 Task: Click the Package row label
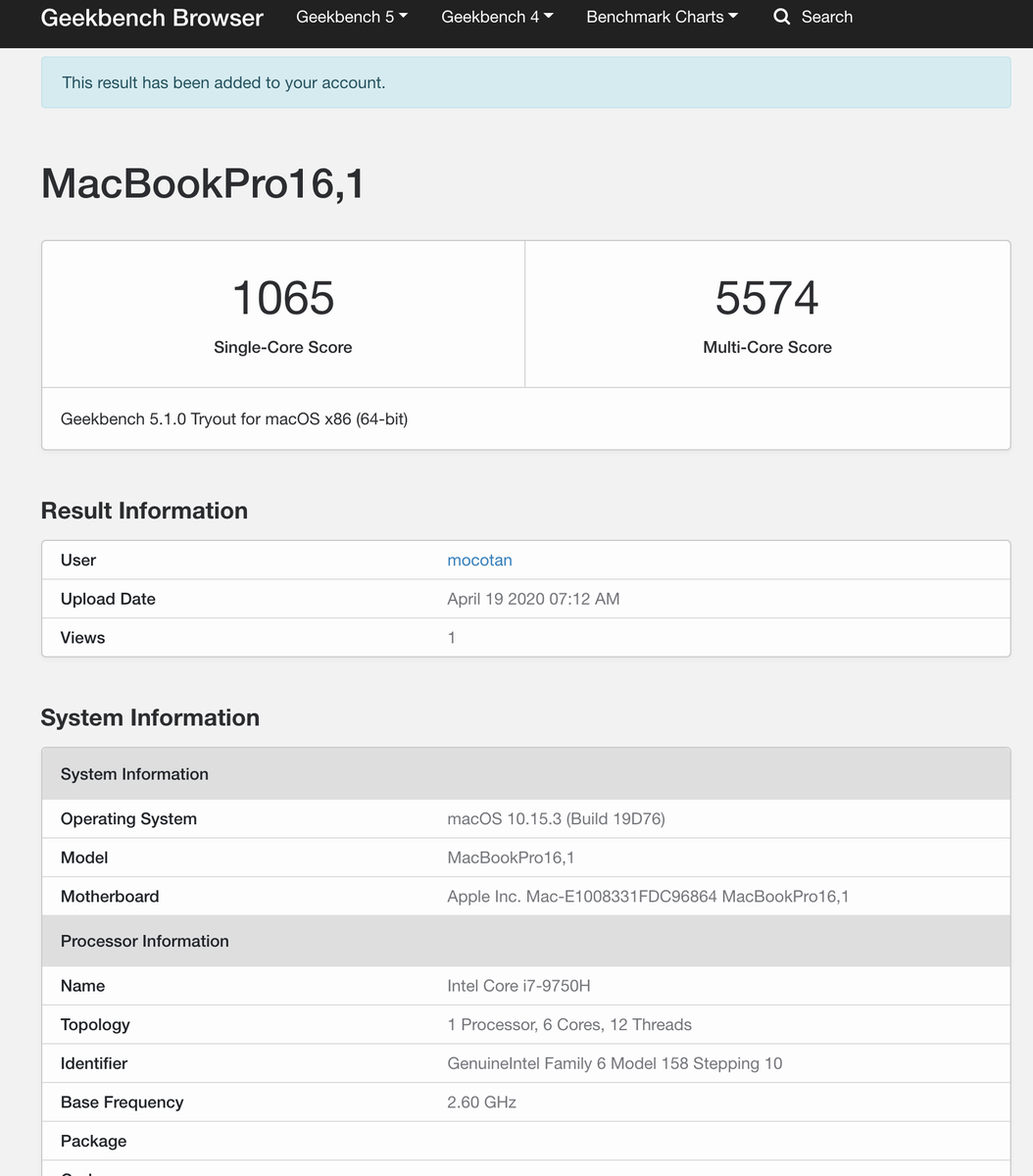93,1141
